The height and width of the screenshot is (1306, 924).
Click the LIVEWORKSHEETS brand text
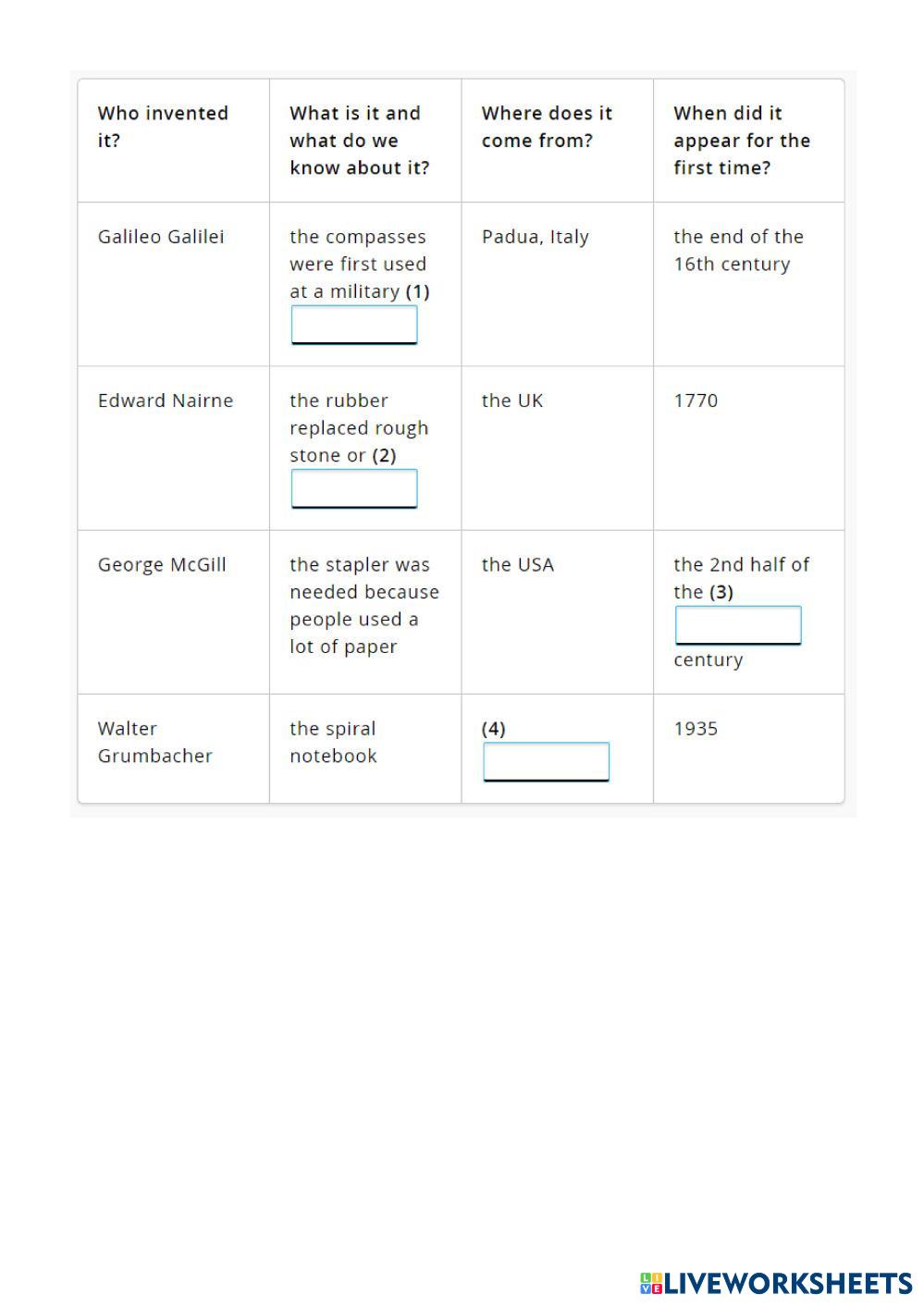pos(788,1283)
